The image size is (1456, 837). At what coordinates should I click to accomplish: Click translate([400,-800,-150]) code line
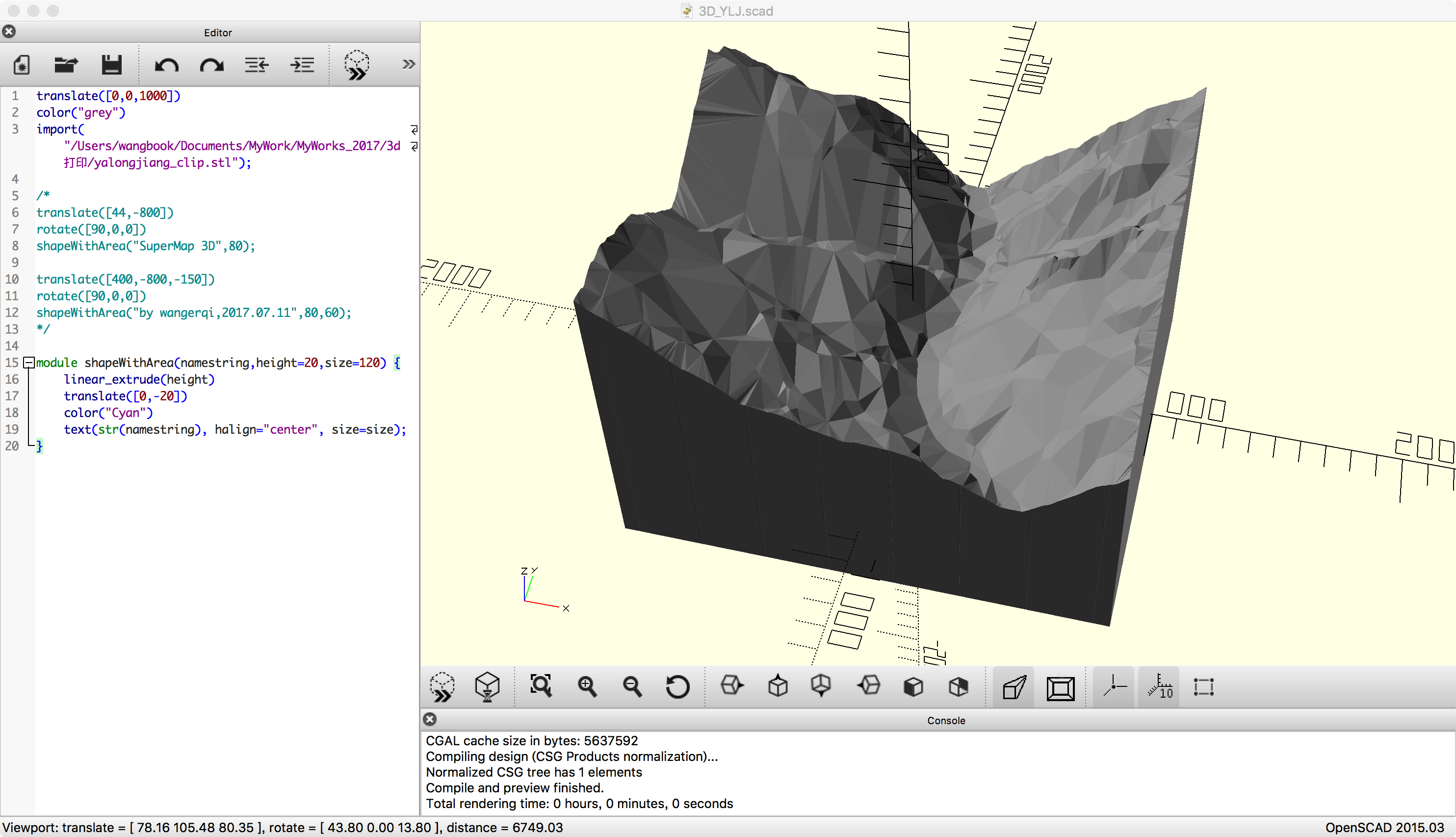pos(126,279)
